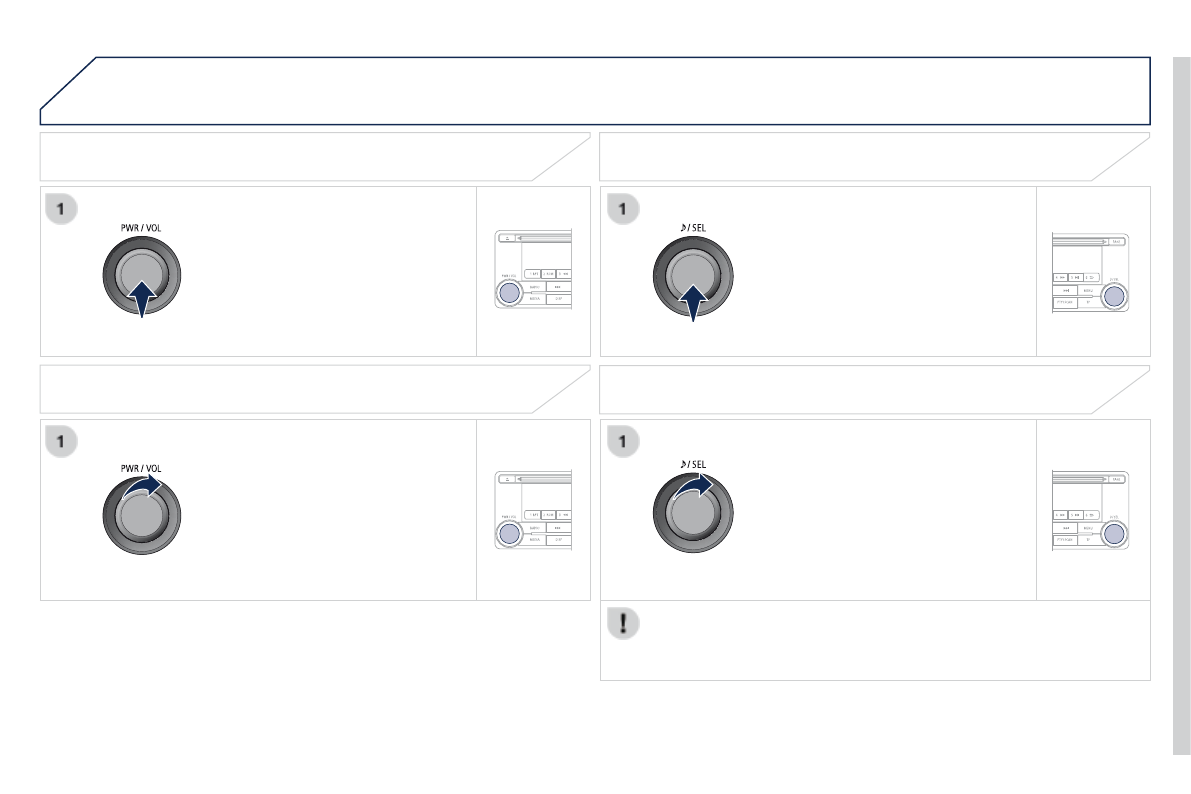This screenshot has height=794, width=1191.
Task: Click step 1 badge beside the rotating PWR/VOL knob
Action: coord(62,441)
